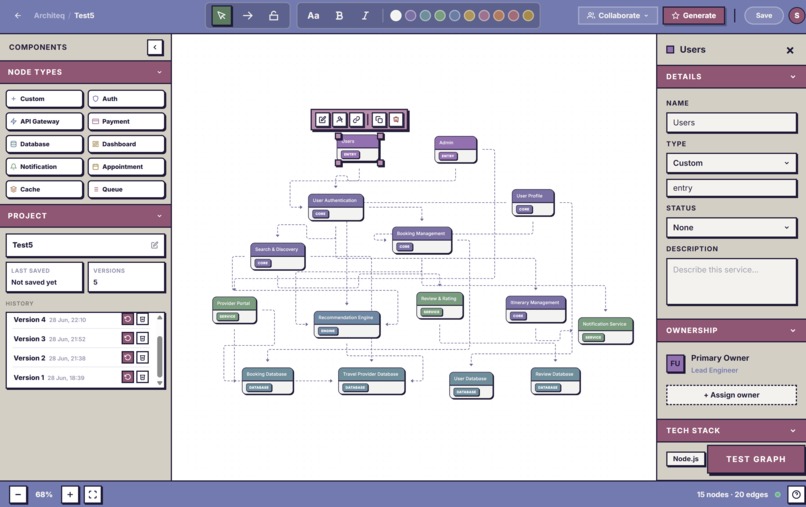Open the help icon in status bar
This screenshot has width=806, height=507.
796,495
